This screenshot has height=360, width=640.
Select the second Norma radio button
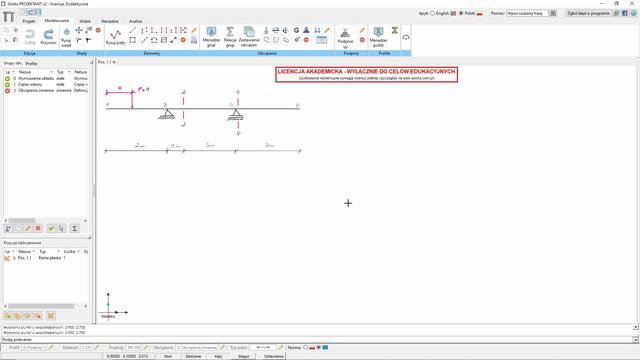(319, 348)
